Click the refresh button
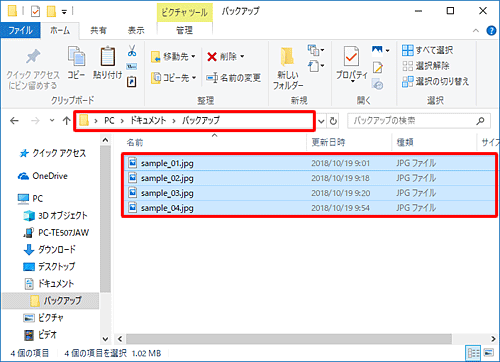The width and height of the screenshot is (500, 362). [x=333, y=121]
